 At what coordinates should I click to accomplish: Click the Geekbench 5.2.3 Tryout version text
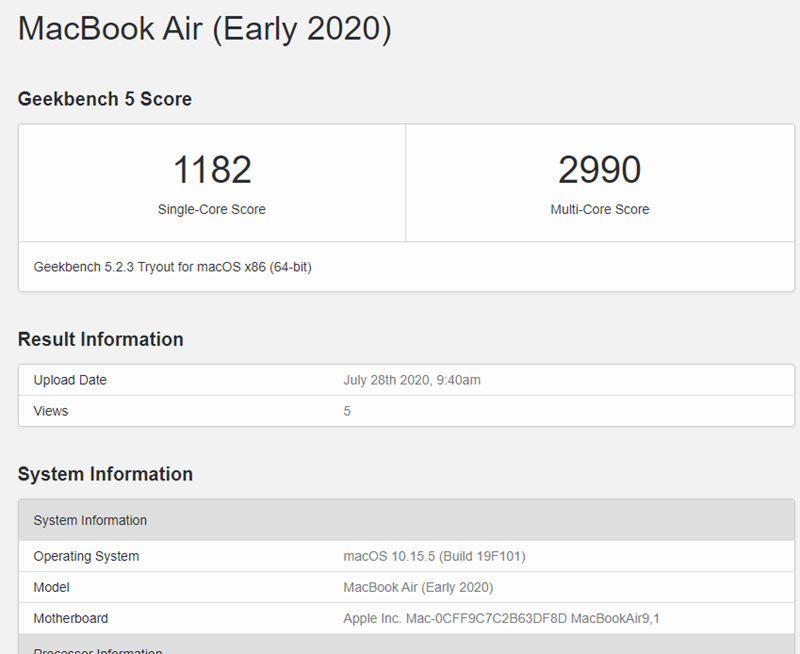pos(172,267)
